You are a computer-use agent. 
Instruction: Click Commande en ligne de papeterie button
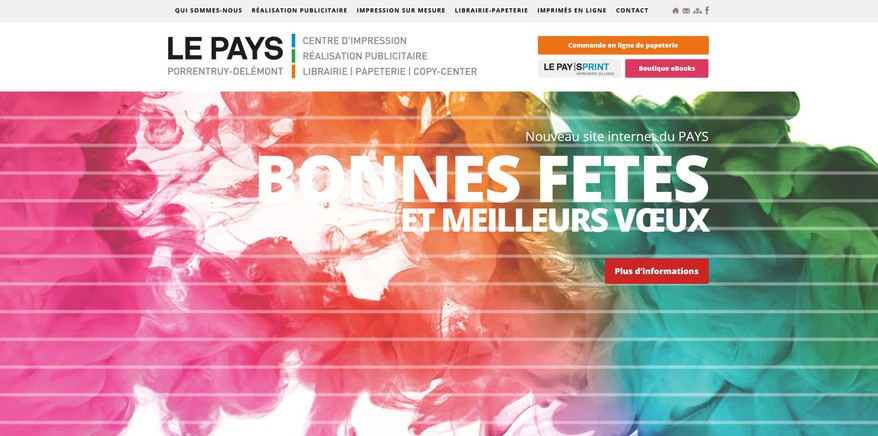click(x=623, y=45)
